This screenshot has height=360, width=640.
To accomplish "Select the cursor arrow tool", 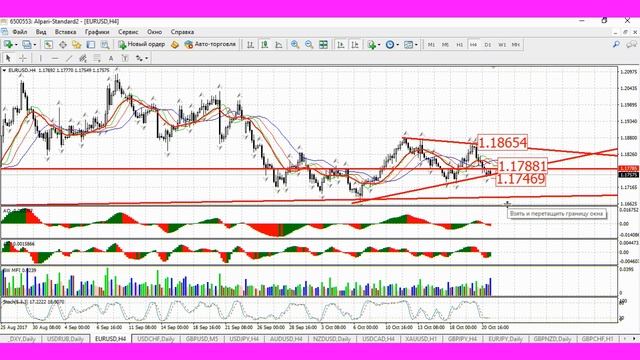I will click(x=8, y=58).
